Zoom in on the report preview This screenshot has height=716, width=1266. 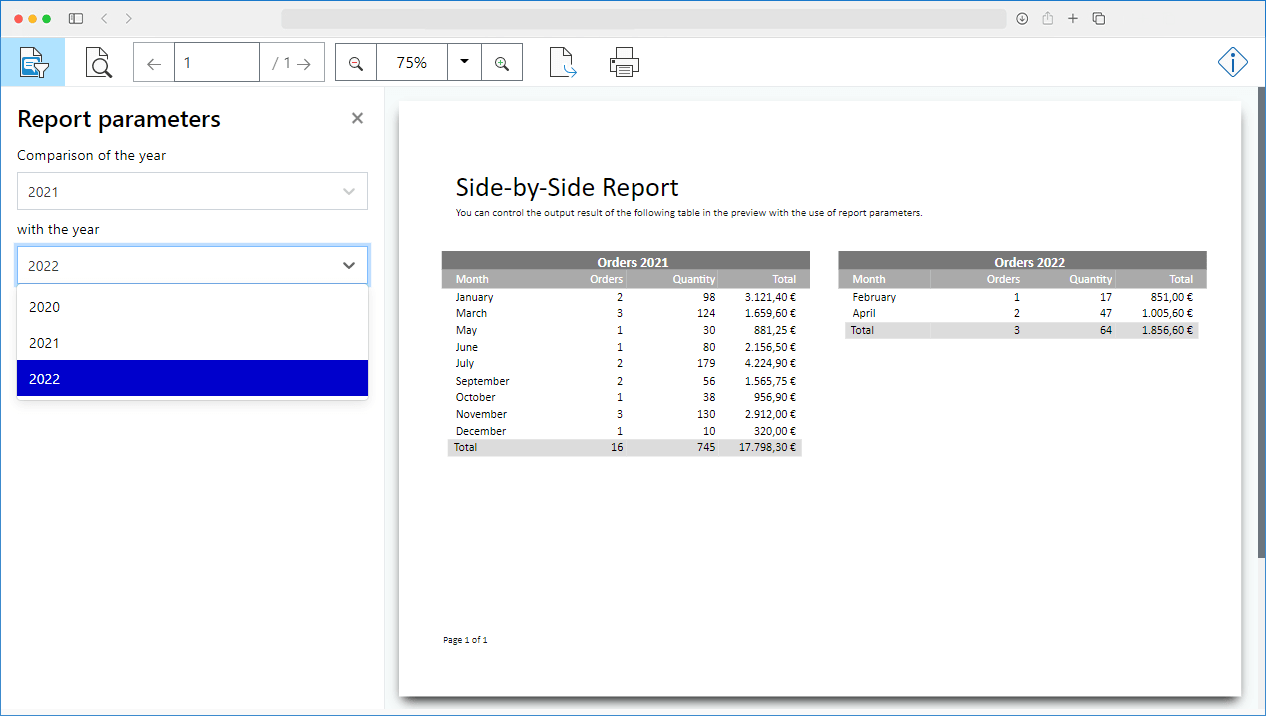tap(502, 62)
